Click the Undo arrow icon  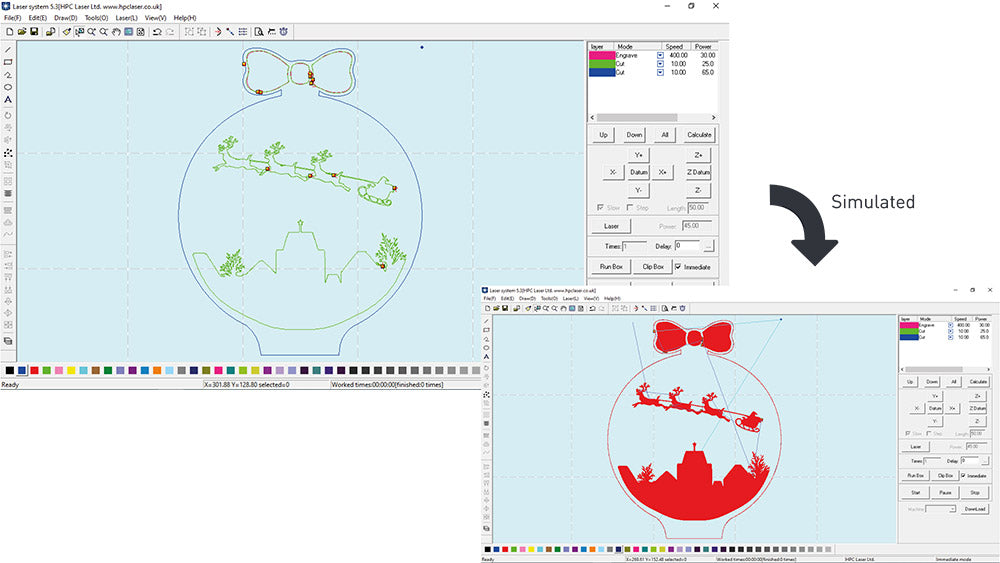click(x=157, y=32)
